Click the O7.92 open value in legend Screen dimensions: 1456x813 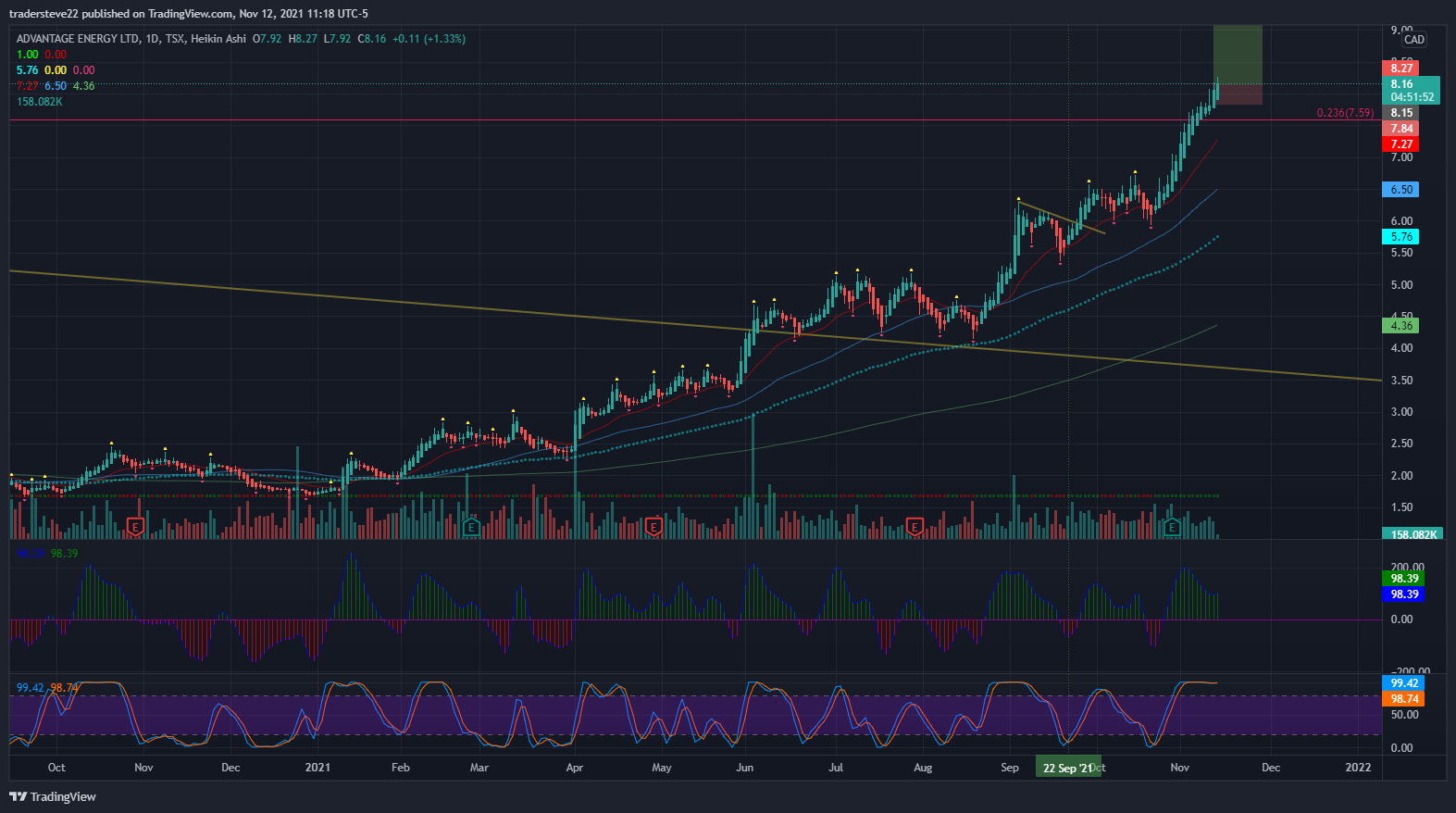click(268, 39)
